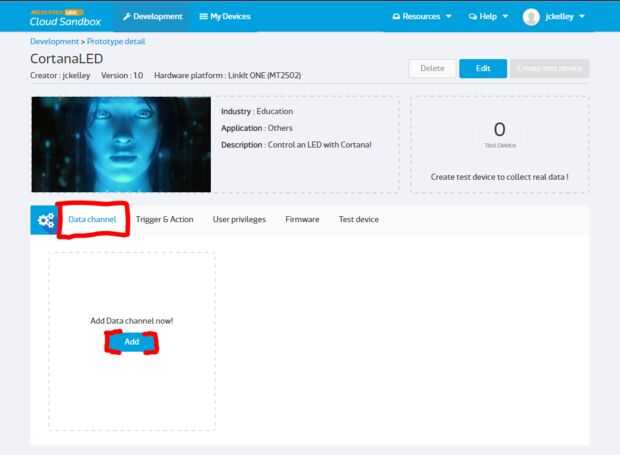Image resolution: width=620 pixels, height=455 pixels.
Task: Click the list icon beside My Devices
Action: coord(204,17)
